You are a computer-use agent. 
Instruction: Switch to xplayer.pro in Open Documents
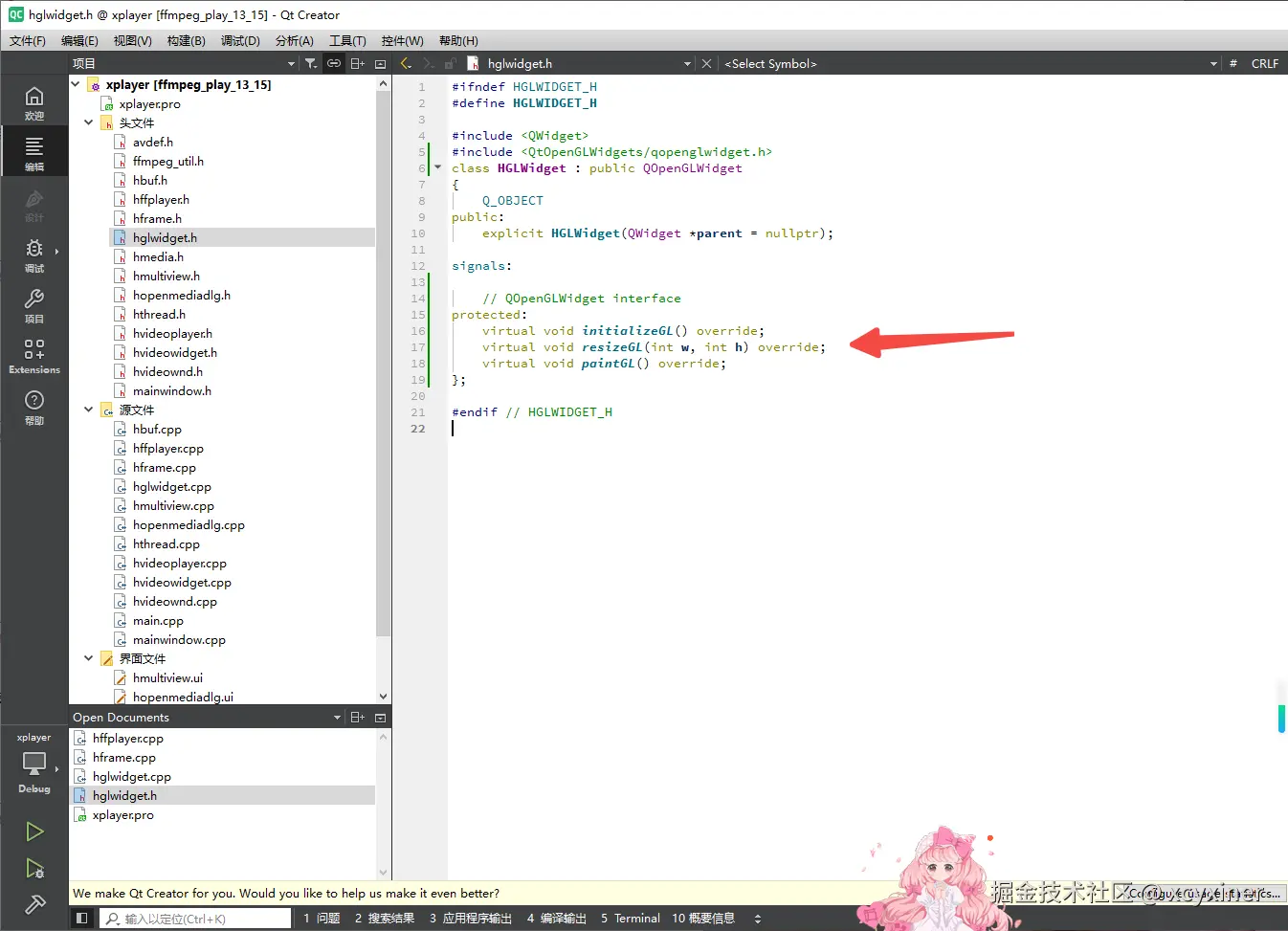pyautogui.click(x=122, y=814)
